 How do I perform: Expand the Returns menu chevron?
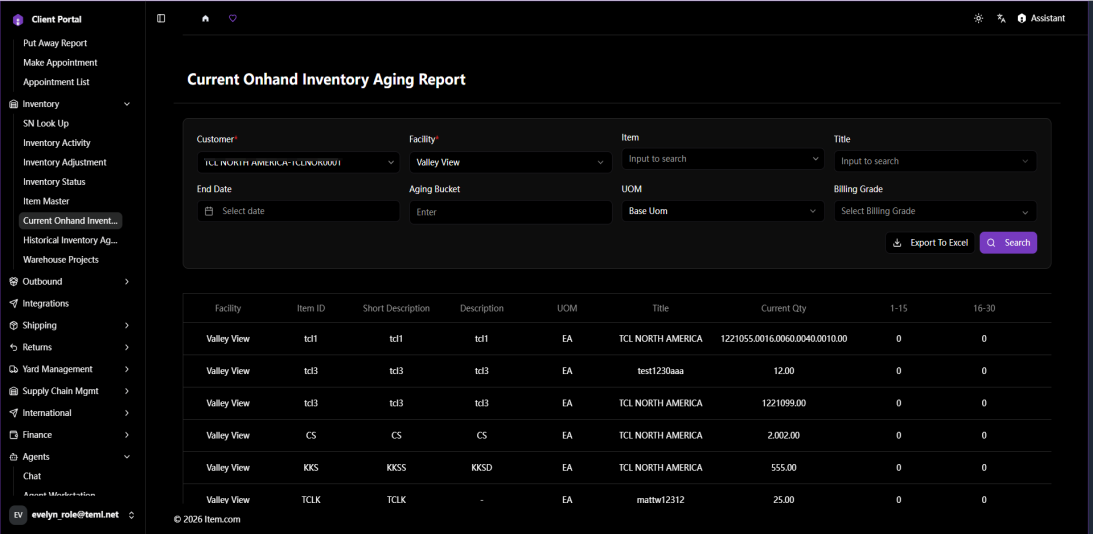tap(127, 347)
